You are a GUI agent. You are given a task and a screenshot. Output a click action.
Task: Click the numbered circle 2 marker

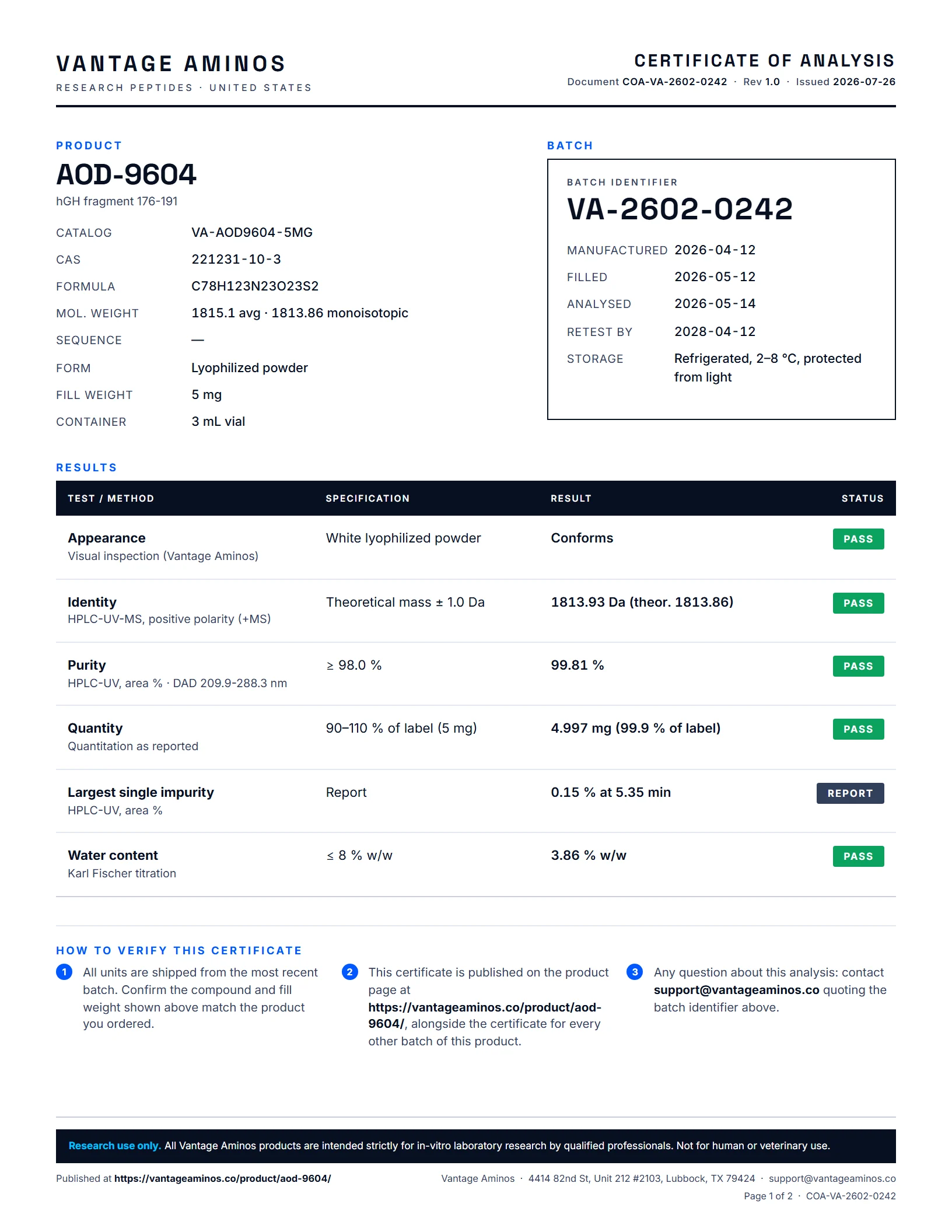[349, 972]
